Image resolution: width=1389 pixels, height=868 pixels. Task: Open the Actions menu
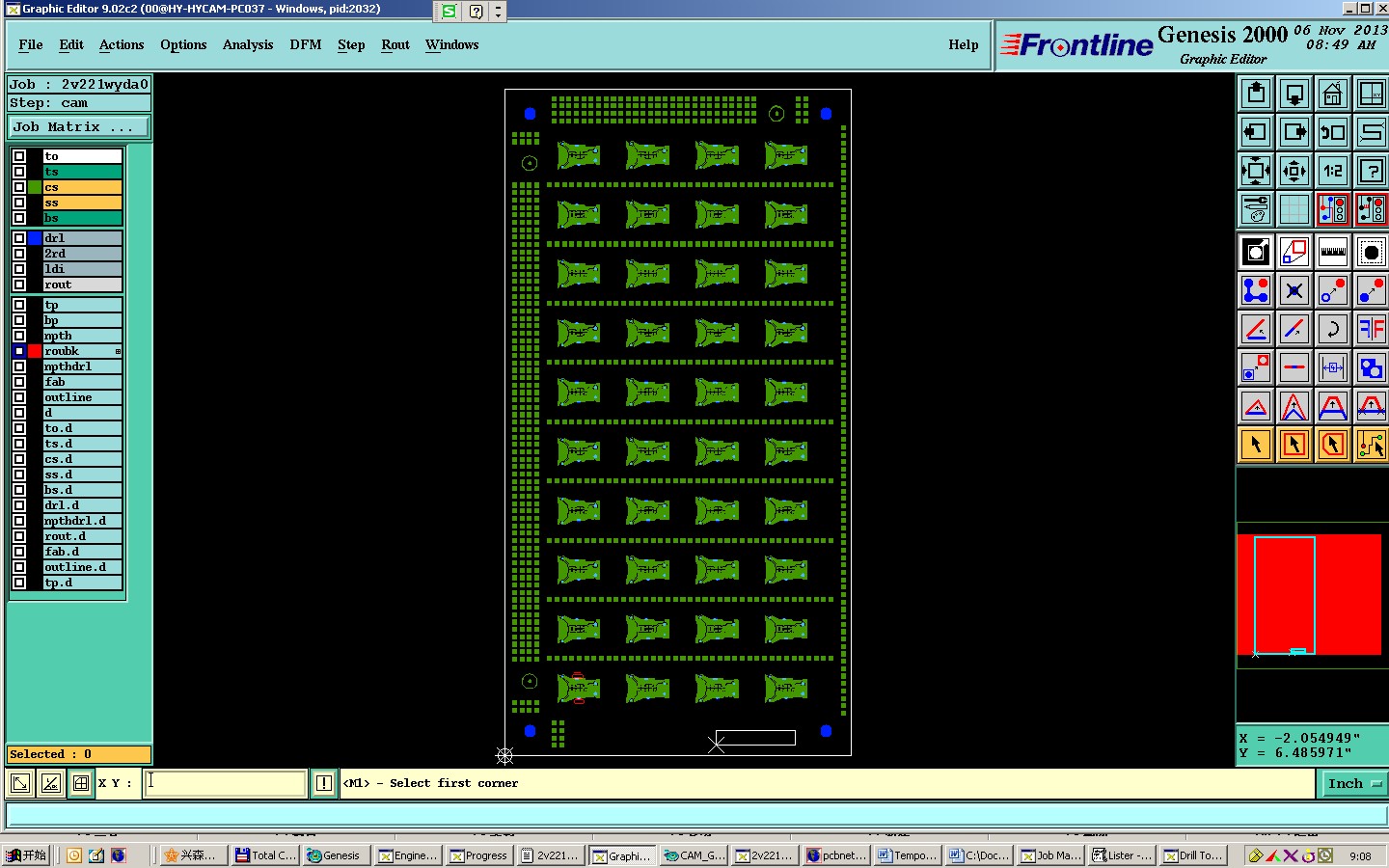tap(122, 44)
